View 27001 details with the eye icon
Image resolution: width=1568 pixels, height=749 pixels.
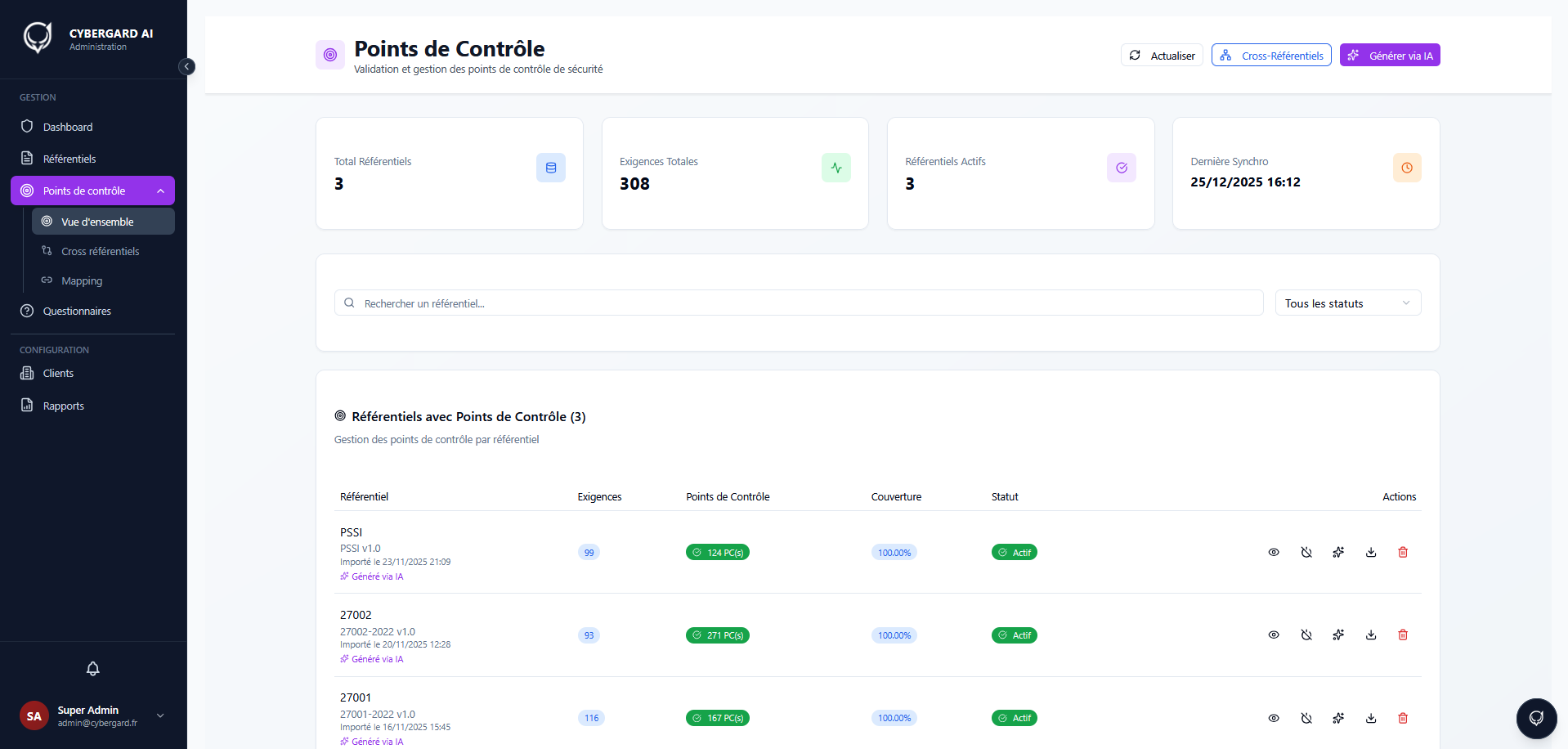1274,718
